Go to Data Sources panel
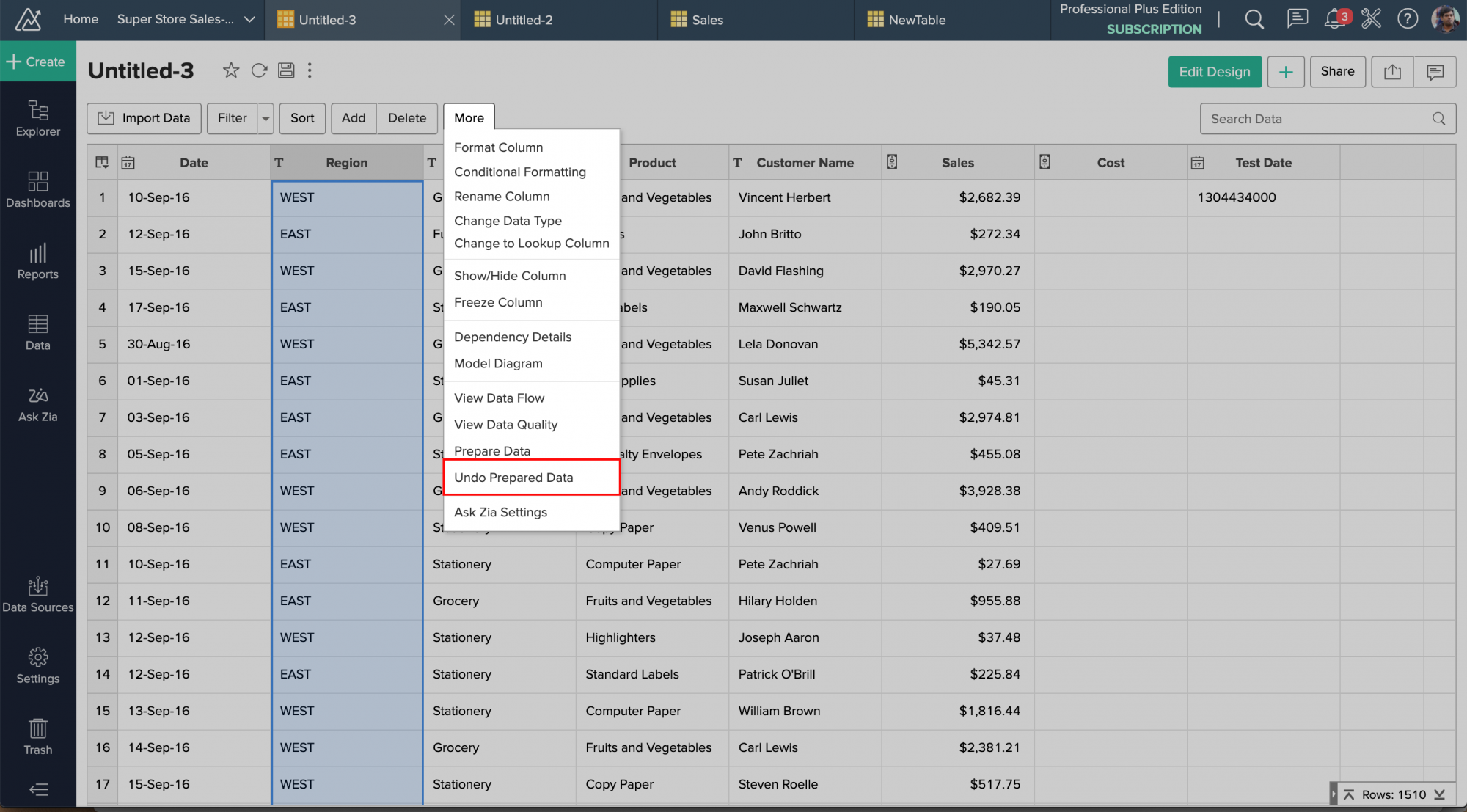This screenshot has width=1467, height=812. tap(38, 594)
